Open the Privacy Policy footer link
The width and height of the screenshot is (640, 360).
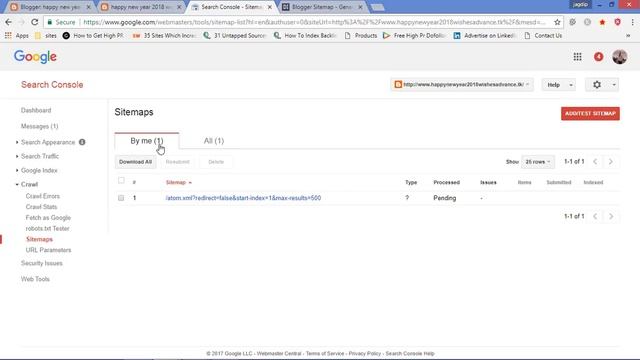pyautogui.click(x=364, y=353)
